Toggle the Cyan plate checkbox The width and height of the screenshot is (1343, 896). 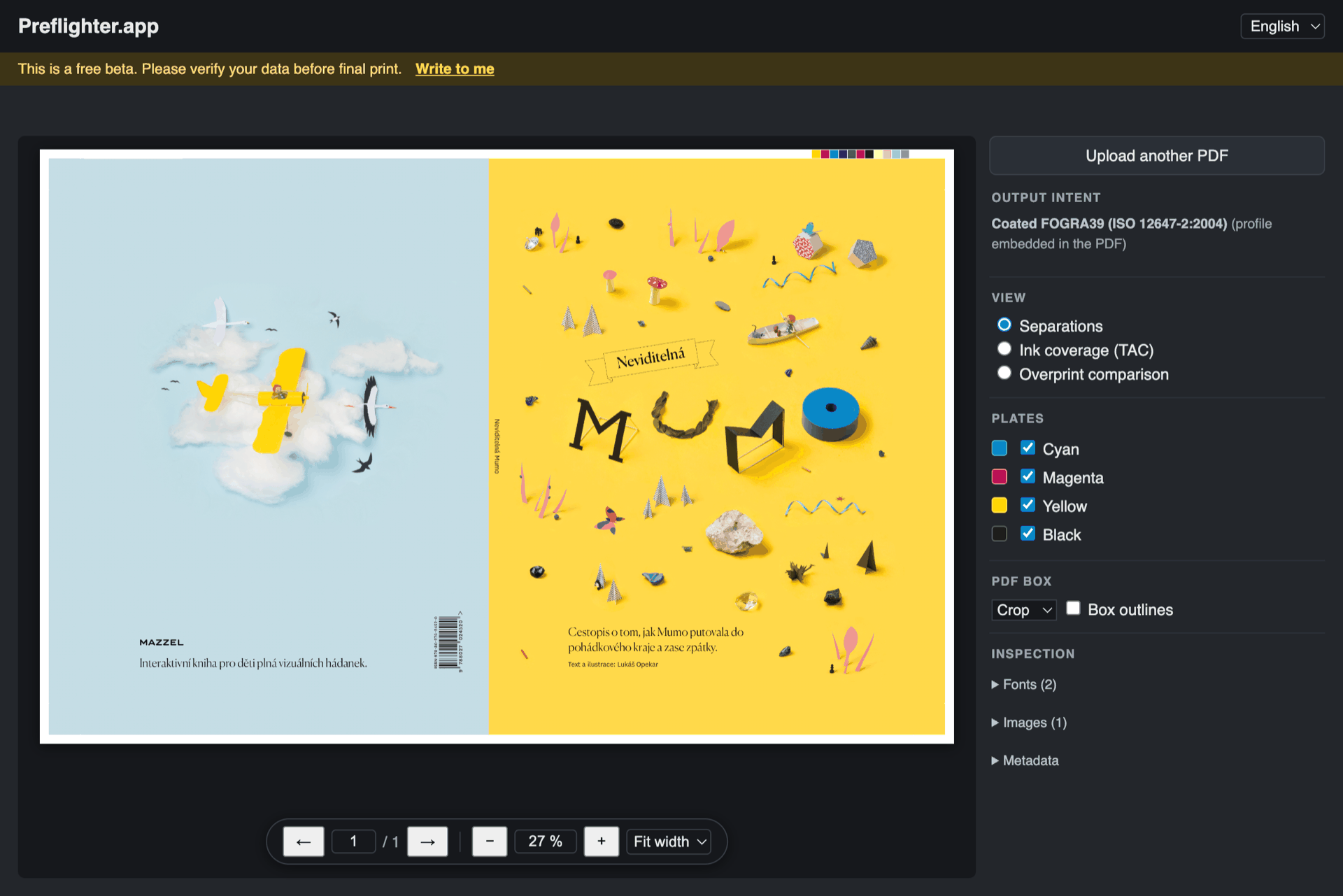coord(1028,448)
